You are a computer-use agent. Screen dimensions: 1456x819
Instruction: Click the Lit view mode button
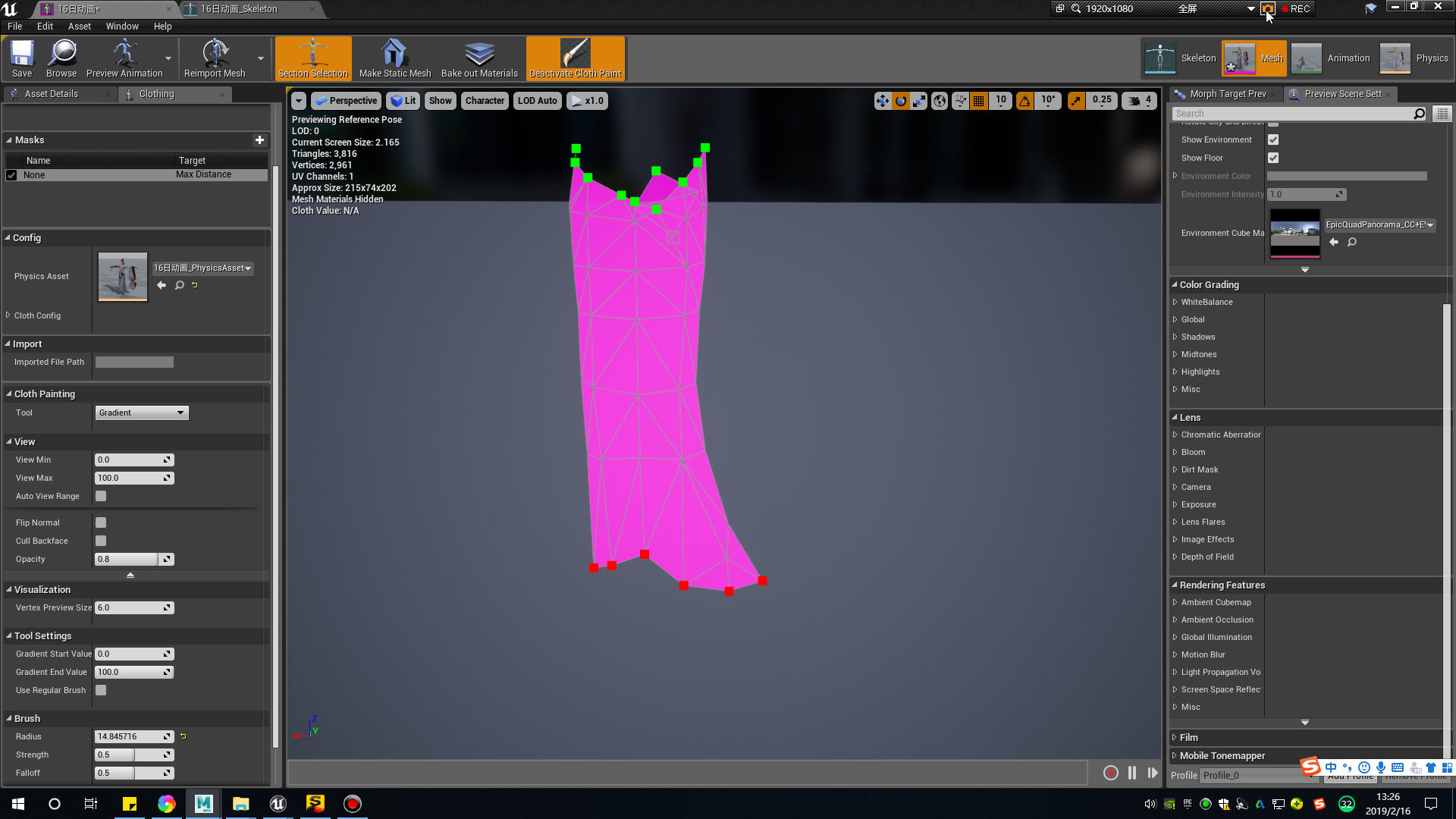(x=403, y=101)
